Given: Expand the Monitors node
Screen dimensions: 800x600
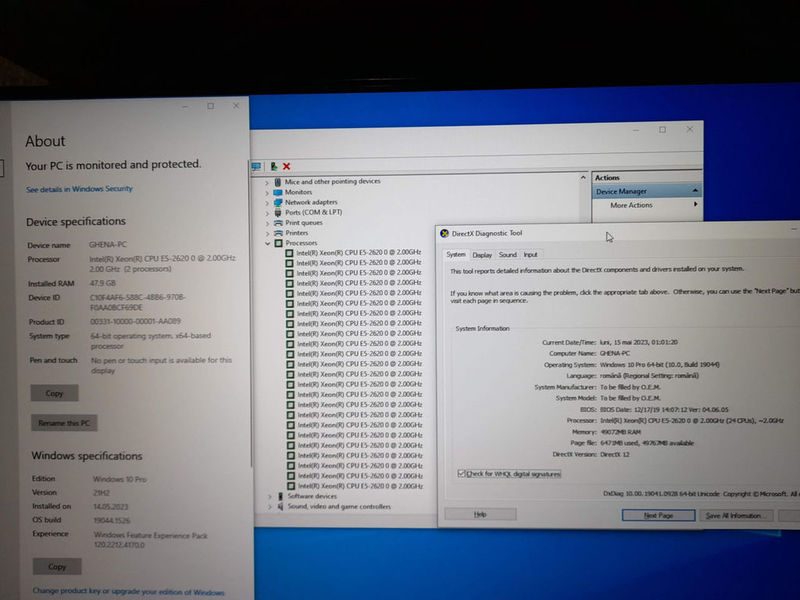Looking at the screenshot, I should pyautogui.click(x=267, y=193).
